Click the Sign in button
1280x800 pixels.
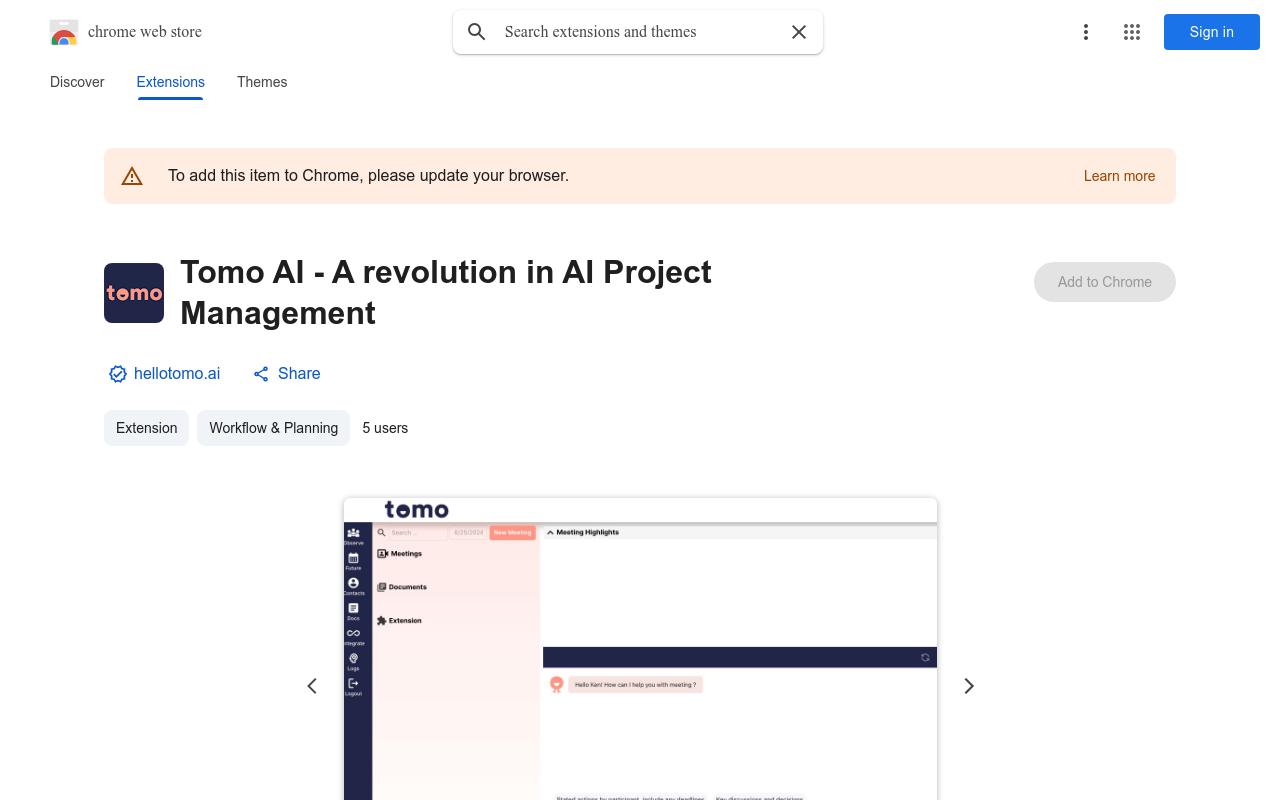coord(1212,32)
